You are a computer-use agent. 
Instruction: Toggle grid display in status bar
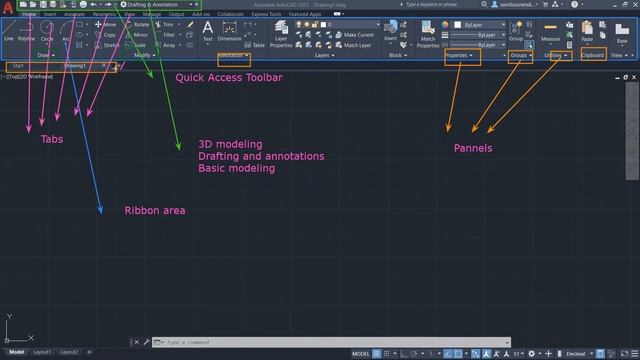pyautogui.click(x=376, y=353)
